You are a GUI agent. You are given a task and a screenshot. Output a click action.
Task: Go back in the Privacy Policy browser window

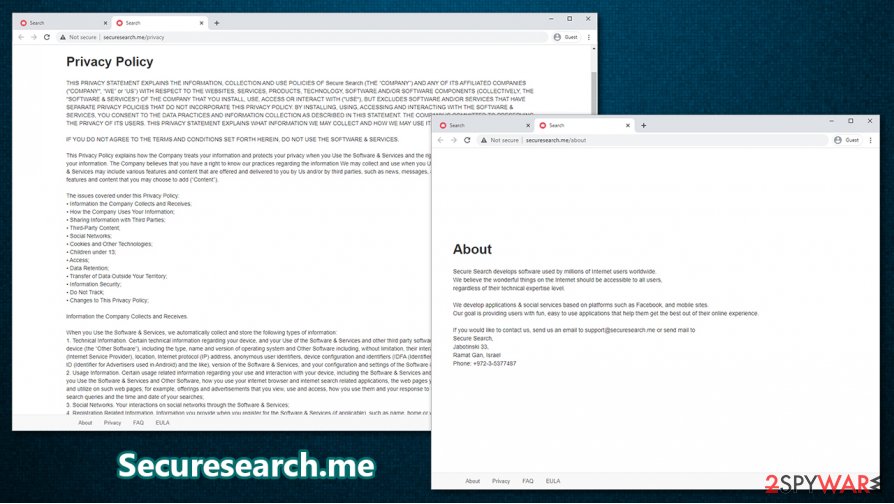[21, 37]
